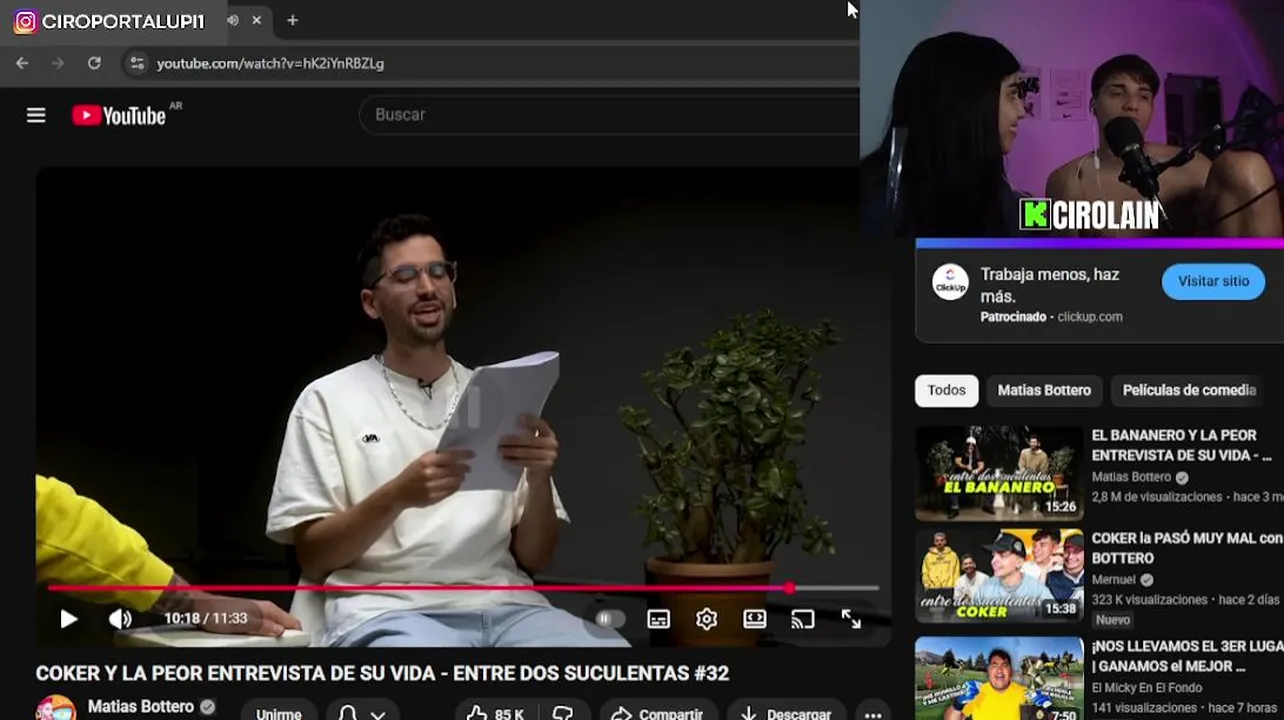
Task: Open COKER la PASÓ MUY MAL thumbnail
Action: click(999, 576)
